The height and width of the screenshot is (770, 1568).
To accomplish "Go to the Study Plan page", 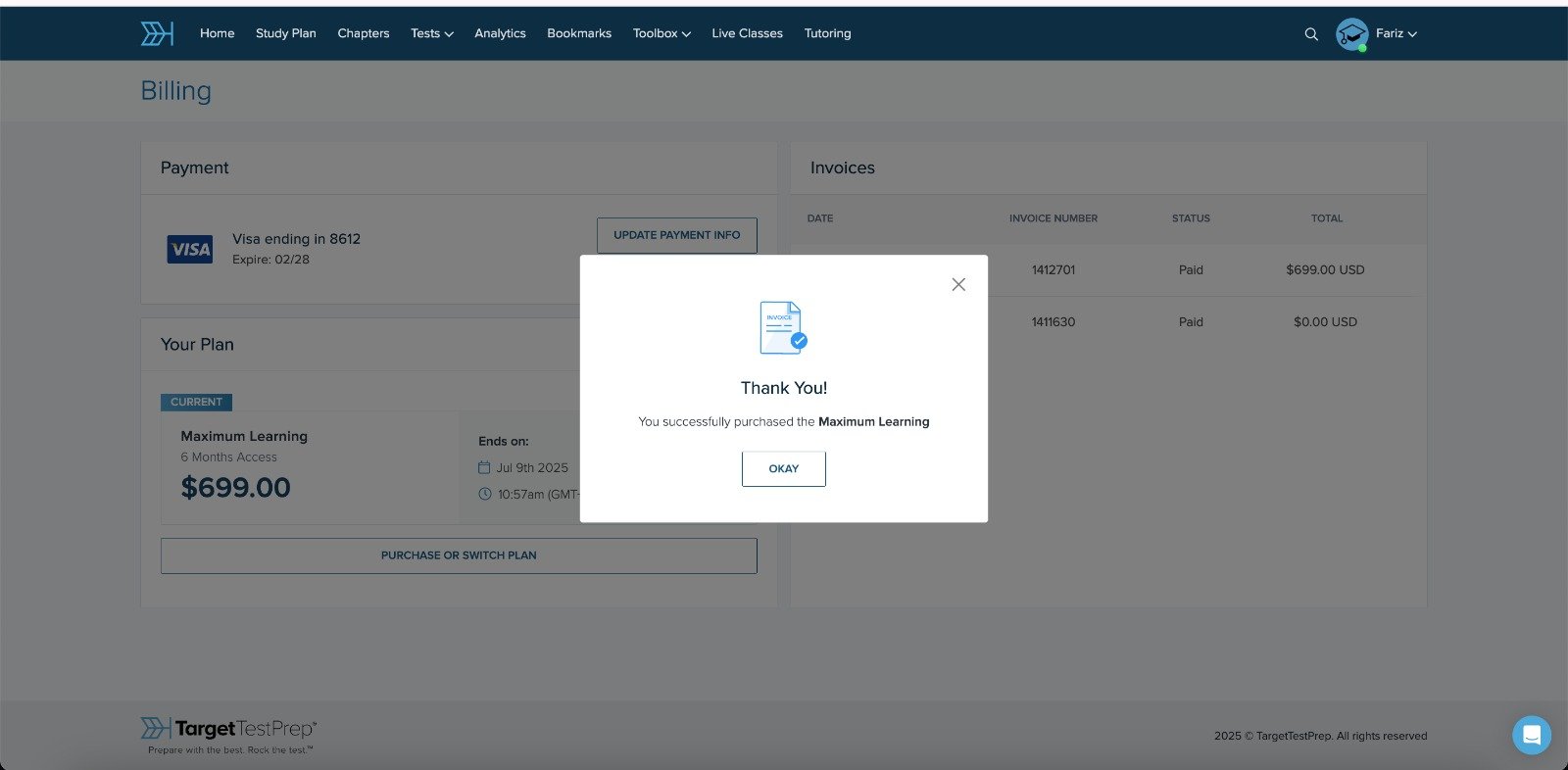I will pos(285,33).
